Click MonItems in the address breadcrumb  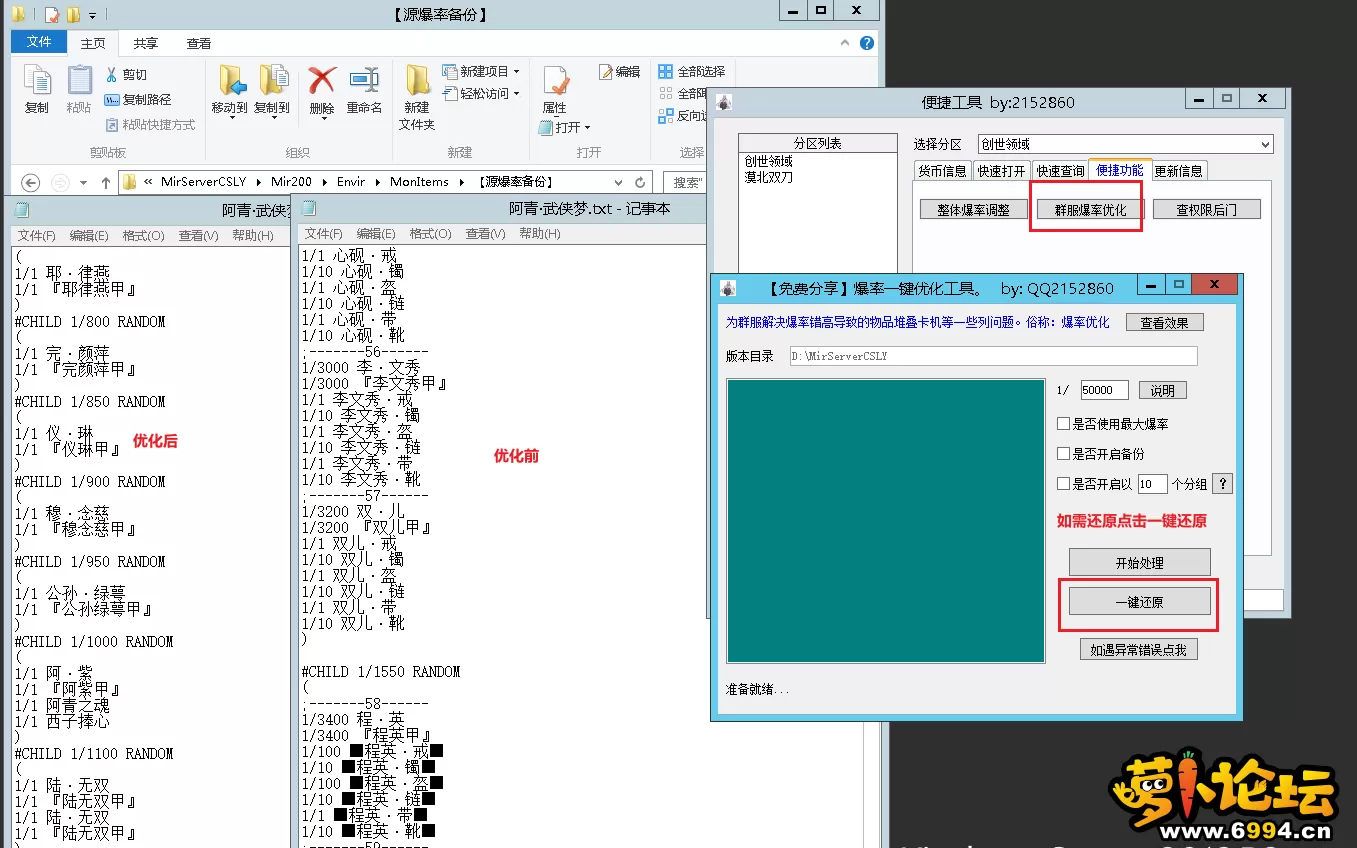[x=420, y=182]
